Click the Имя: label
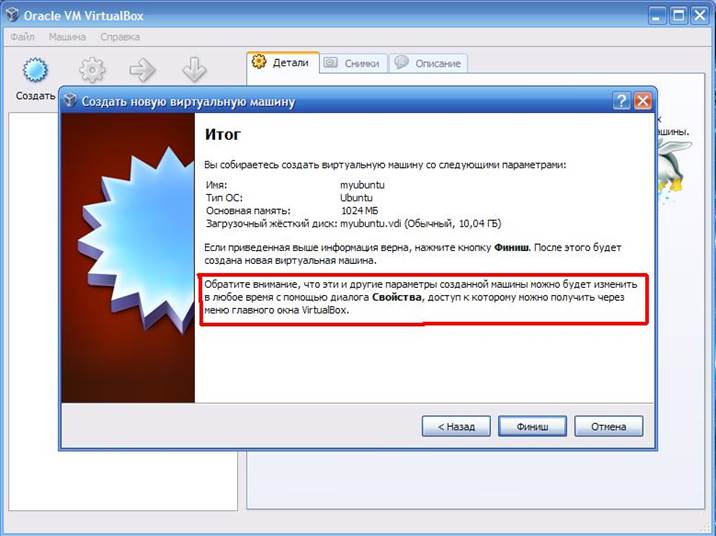This screenshot has width=716, height=536. tap(216, 185)
